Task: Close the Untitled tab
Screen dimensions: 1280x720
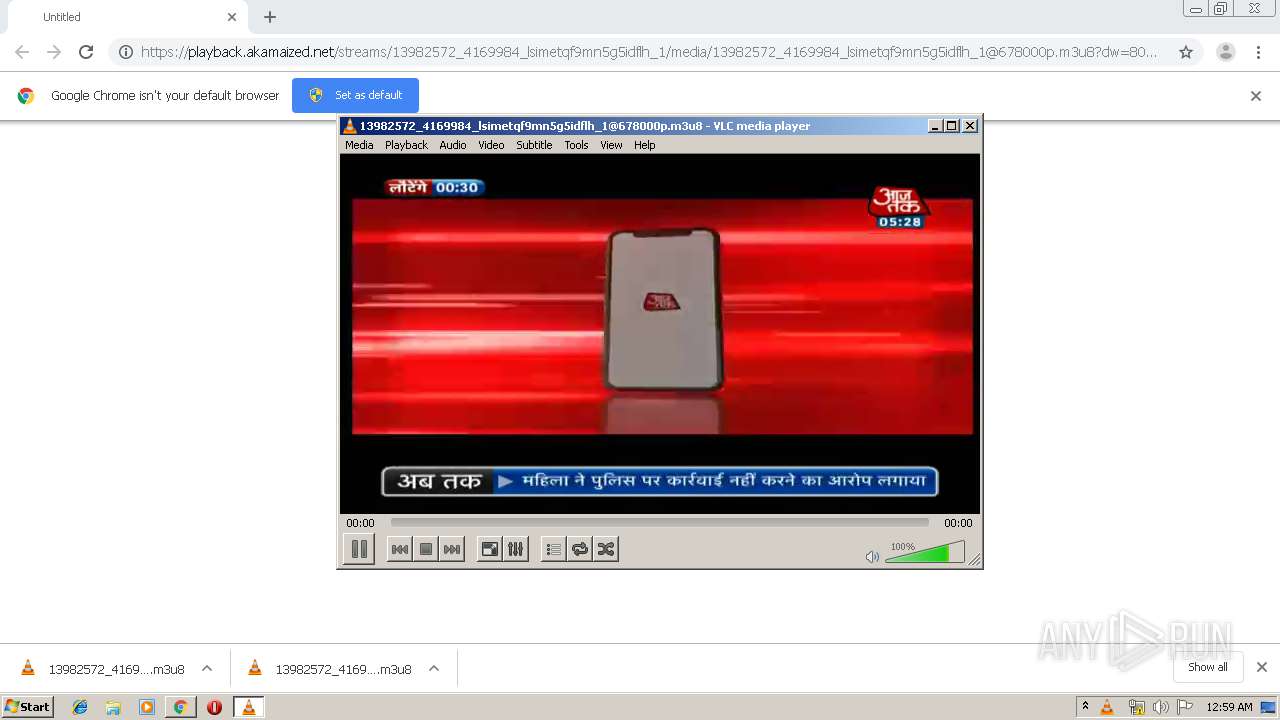Action: point(232,17)
